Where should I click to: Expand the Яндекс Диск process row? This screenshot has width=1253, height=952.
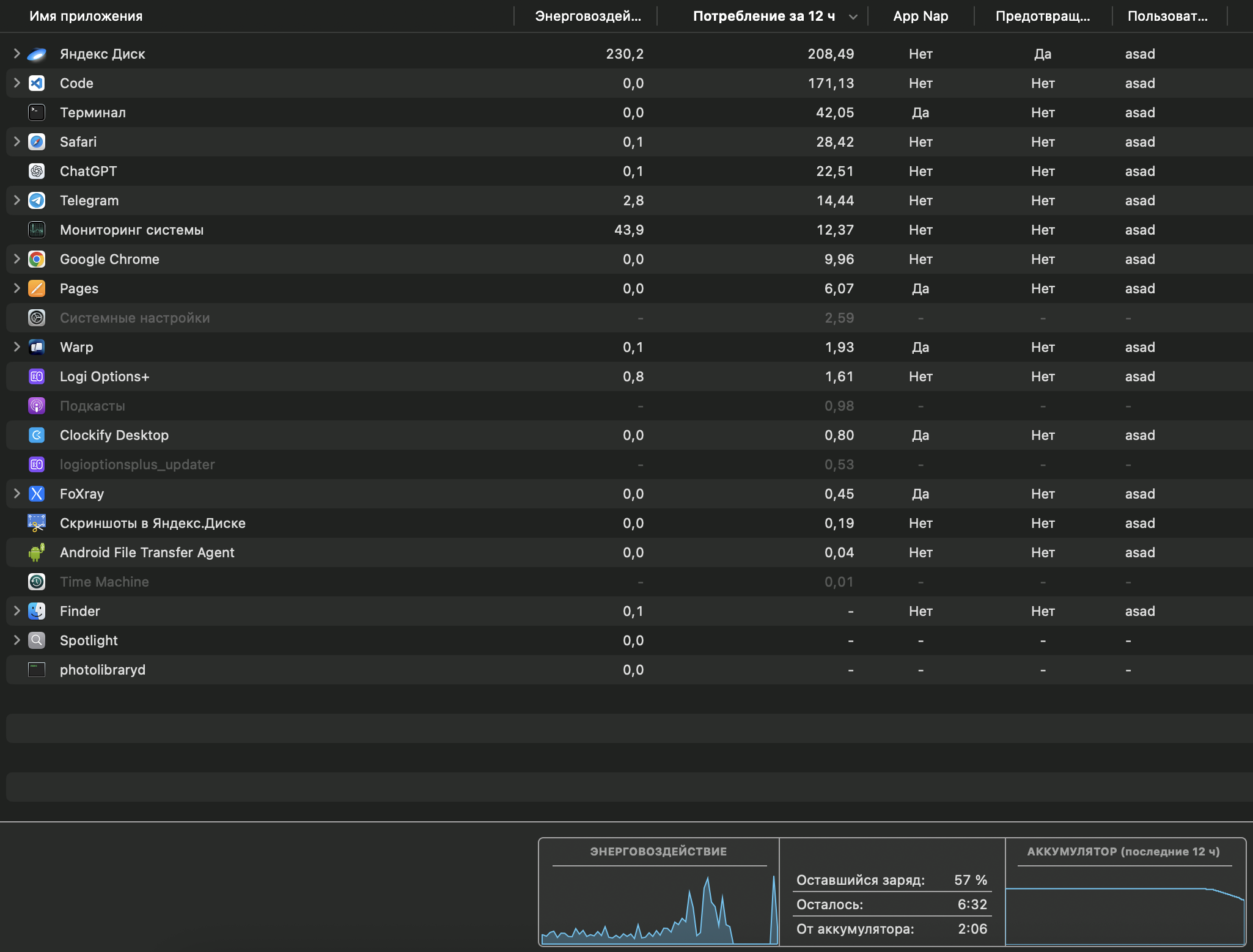click(x=17, y=54)
